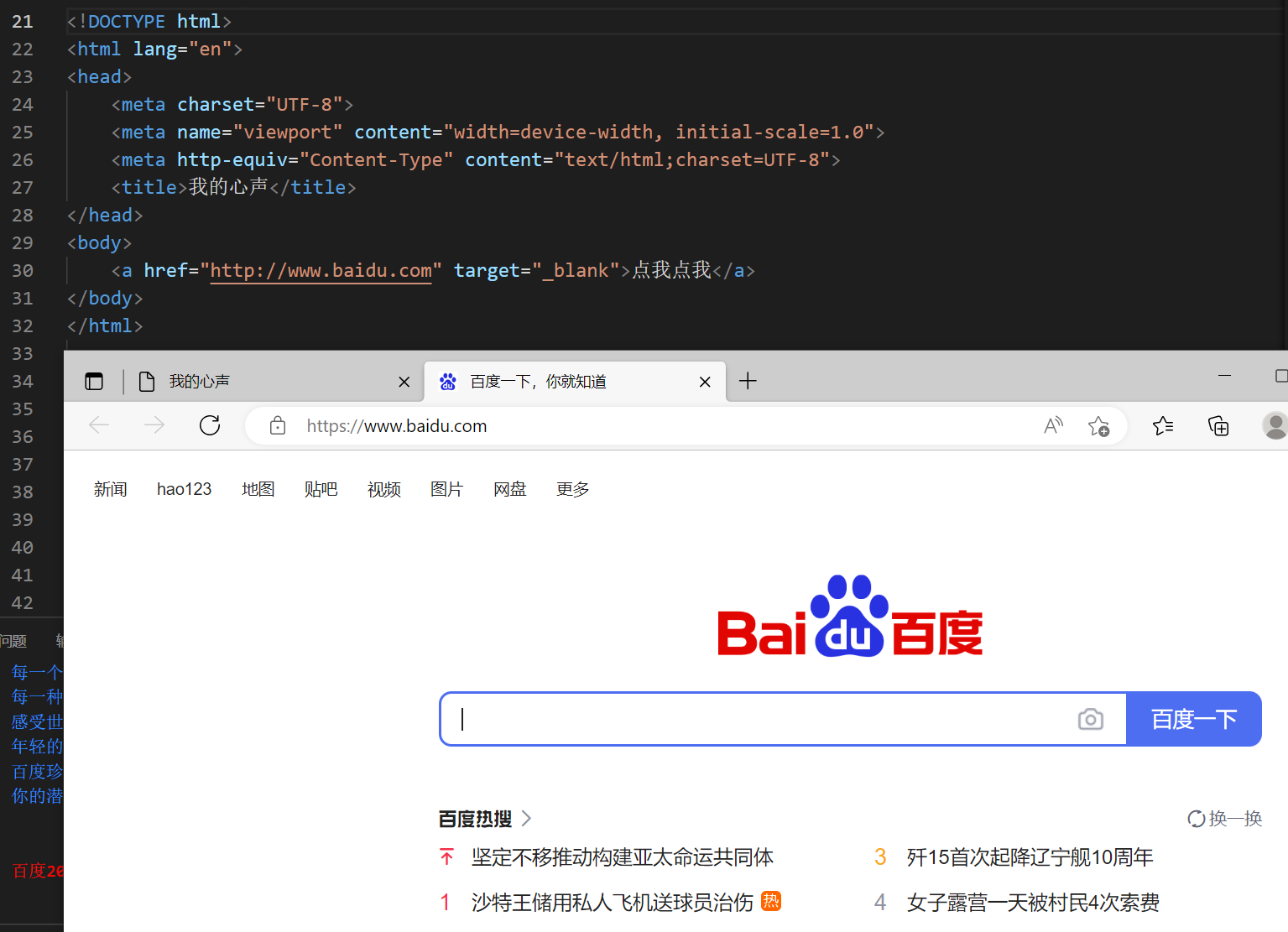This screenshot has width=1288, height=932.
Task: Click the tab actions menu icon
Action: click(x=93, y=381)
